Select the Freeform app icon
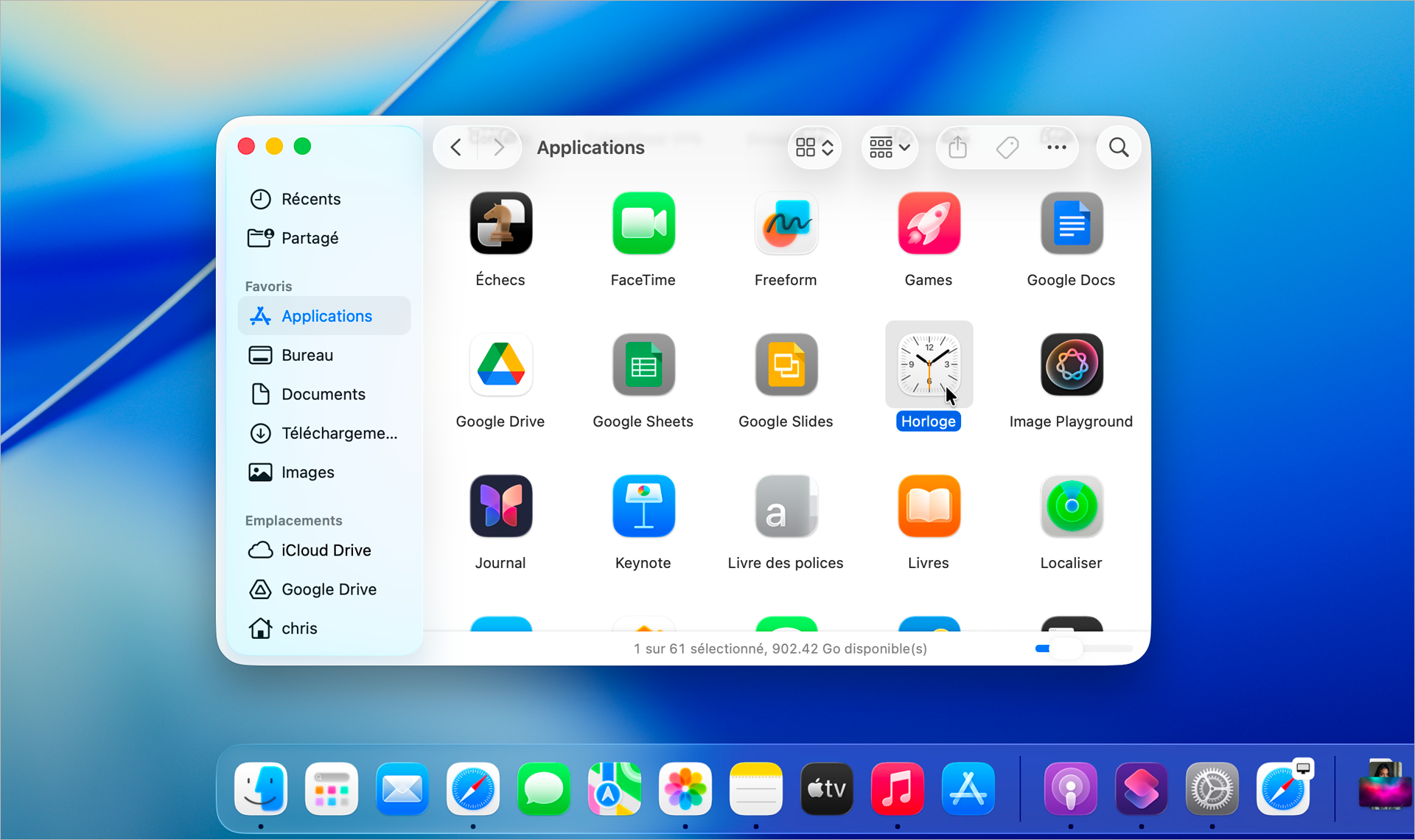Screen dimensions: 1415x840 pyautogui.click(x=786, y=223)
